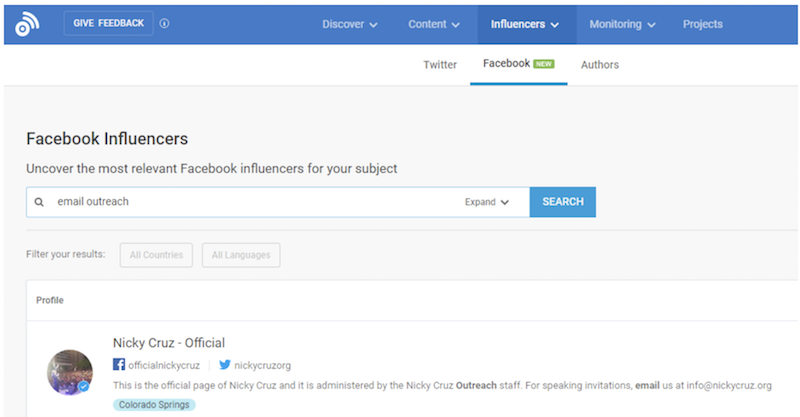Click the magnifier icon in search box

pyautogui.click(x=39, y=202)
